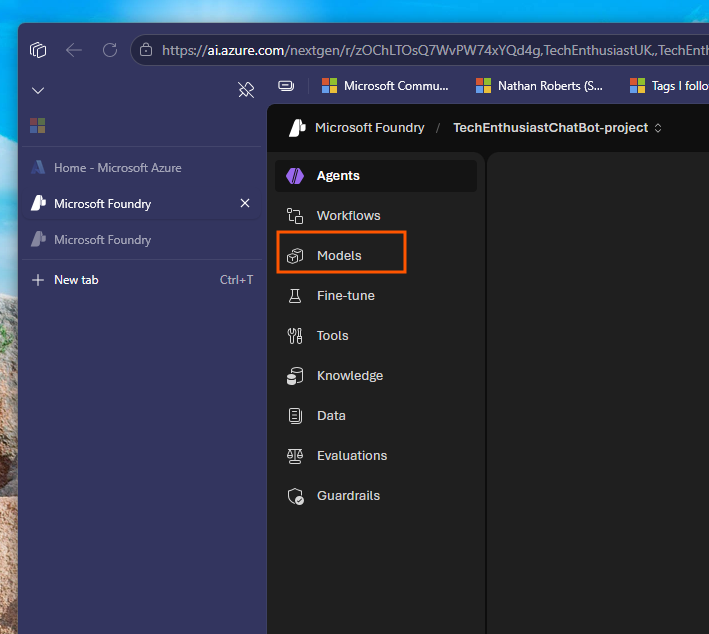709x634 pixels.
Task: Click the Microsoft Foundry logo icon in header
Action: pyautogui.click(x=297, y=128)
